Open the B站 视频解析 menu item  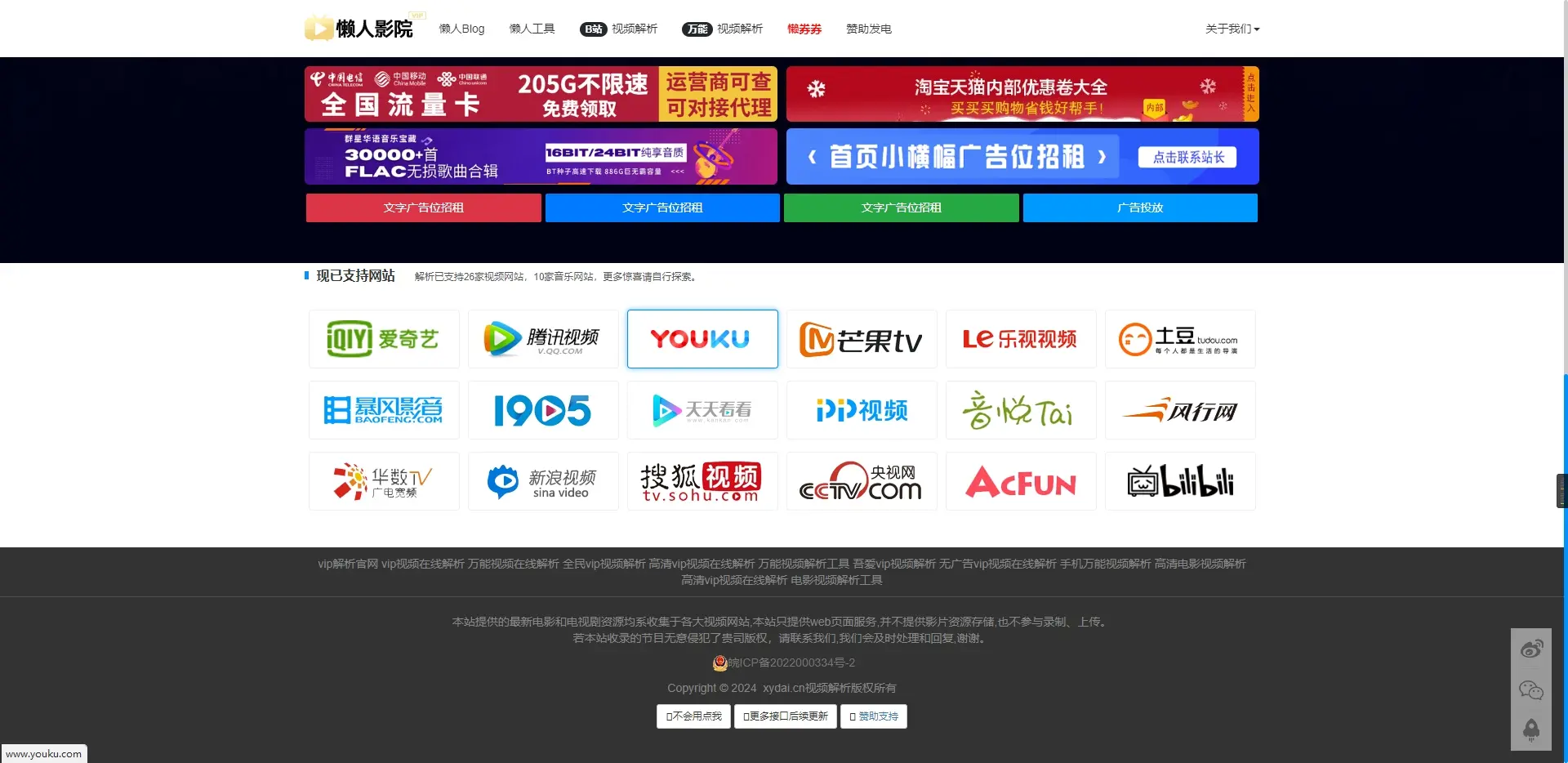click(618, 29)
